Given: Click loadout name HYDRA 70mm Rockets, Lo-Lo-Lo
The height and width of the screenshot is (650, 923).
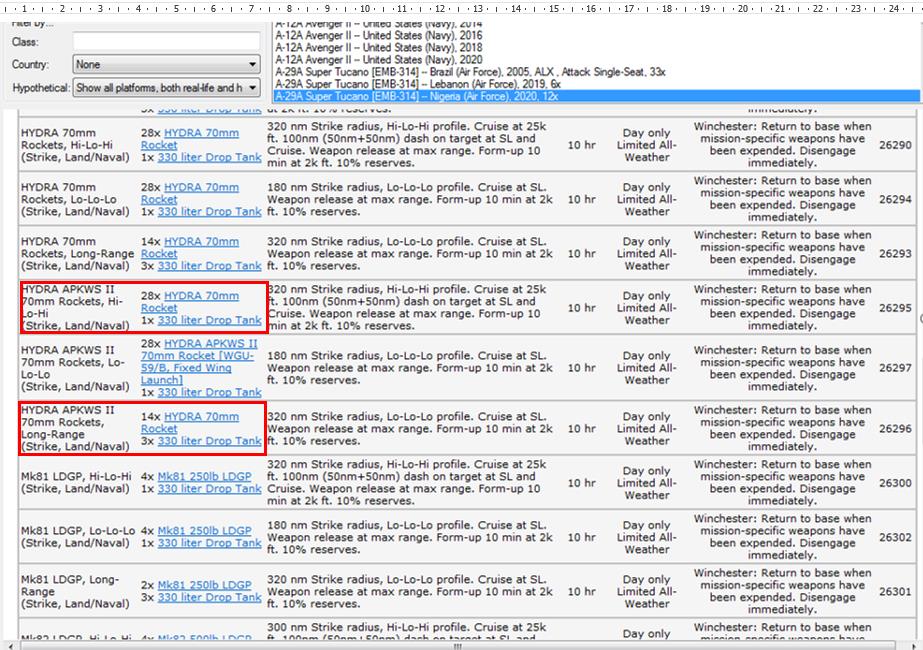Looking at the screenshot, I should 75,199.
